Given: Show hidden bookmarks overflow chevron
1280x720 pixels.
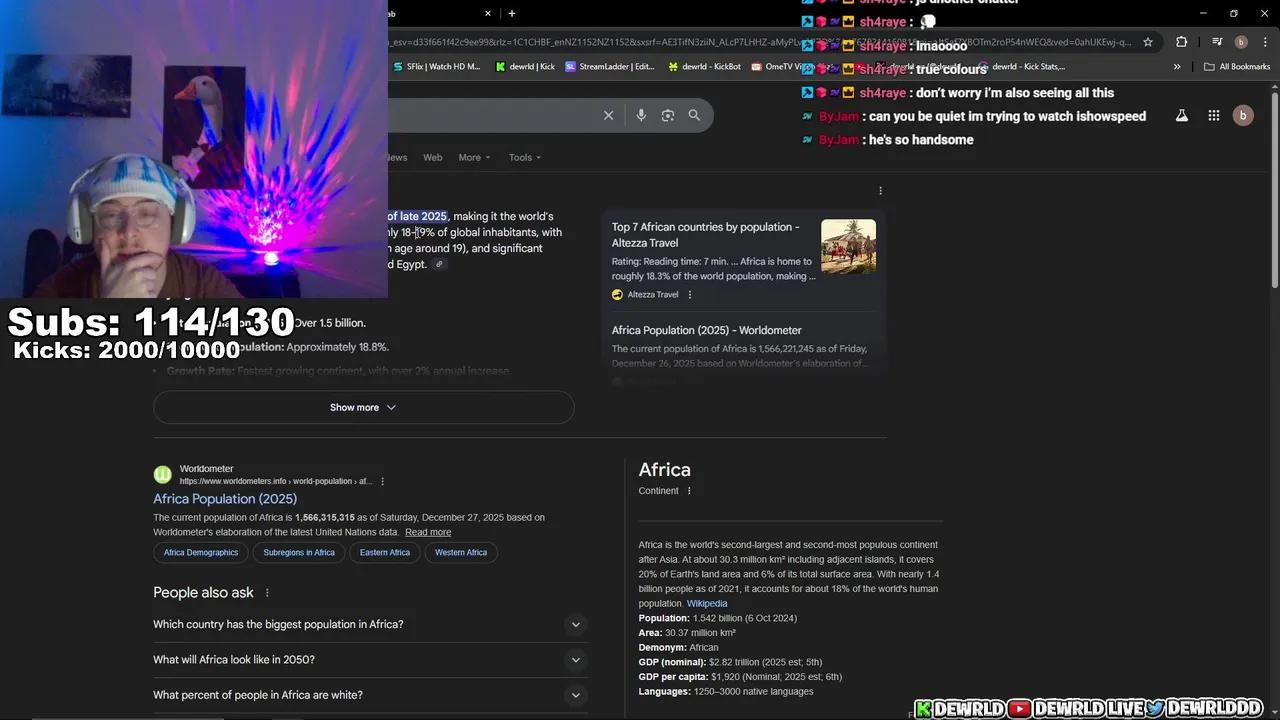Looking at the screenshot, I should (x=1177, y=67).
